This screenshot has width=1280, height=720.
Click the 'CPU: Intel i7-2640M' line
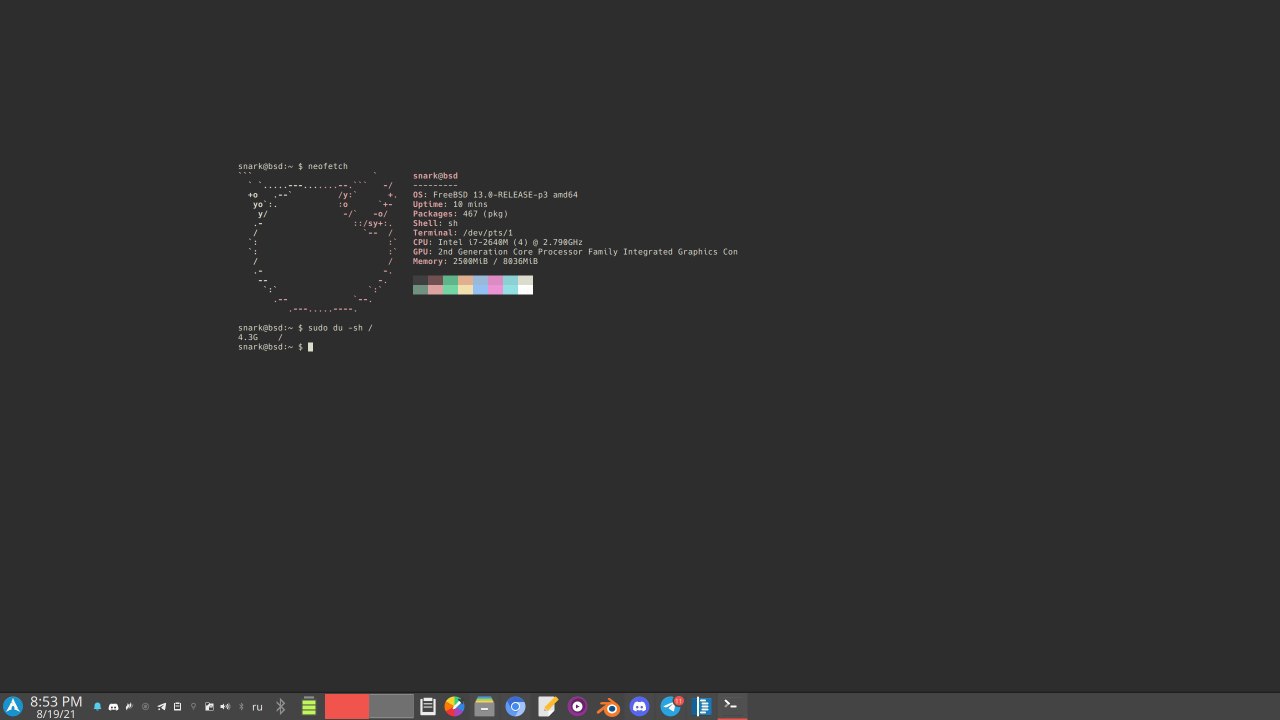(x=498, y=242)
